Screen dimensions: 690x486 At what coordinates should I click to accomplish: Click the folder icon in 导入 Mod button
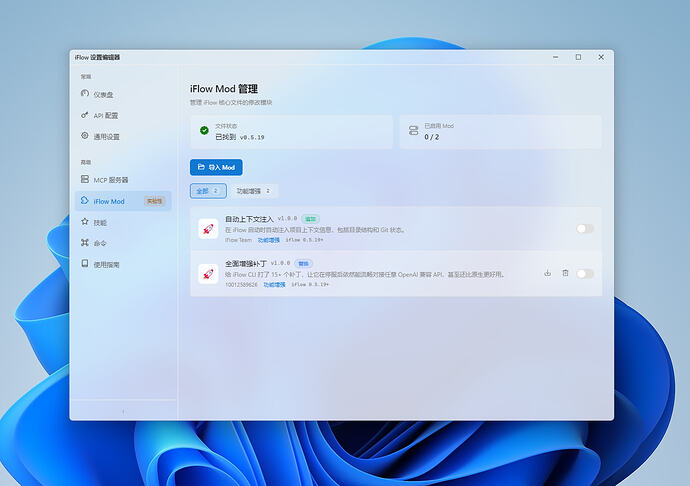coord(201,167)
